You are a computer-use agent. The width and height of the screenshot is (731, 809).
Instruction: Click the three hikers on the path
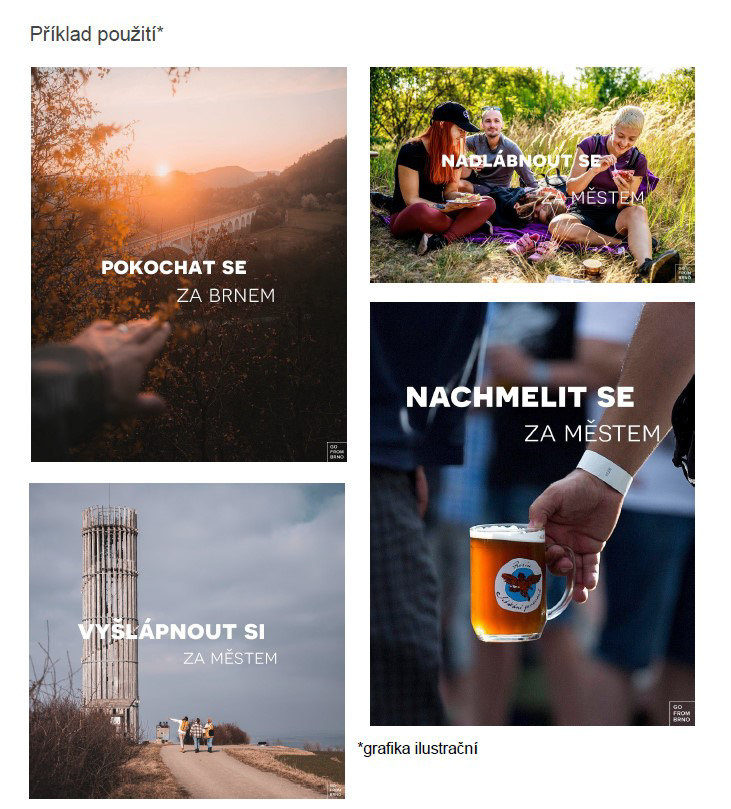(193, 734)
